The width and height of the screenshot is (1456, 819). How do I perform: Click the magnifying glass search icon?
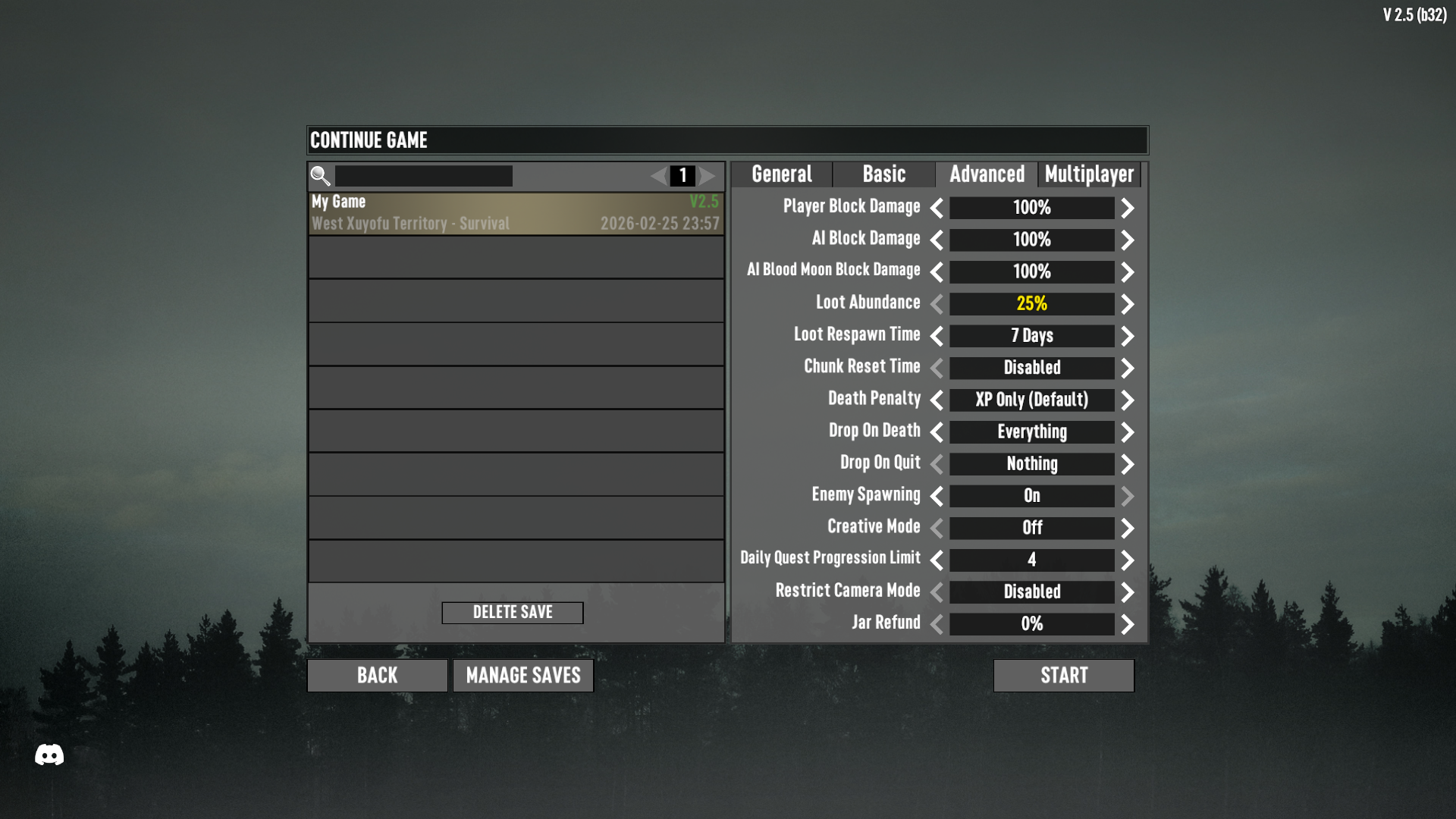click(320, 176)
